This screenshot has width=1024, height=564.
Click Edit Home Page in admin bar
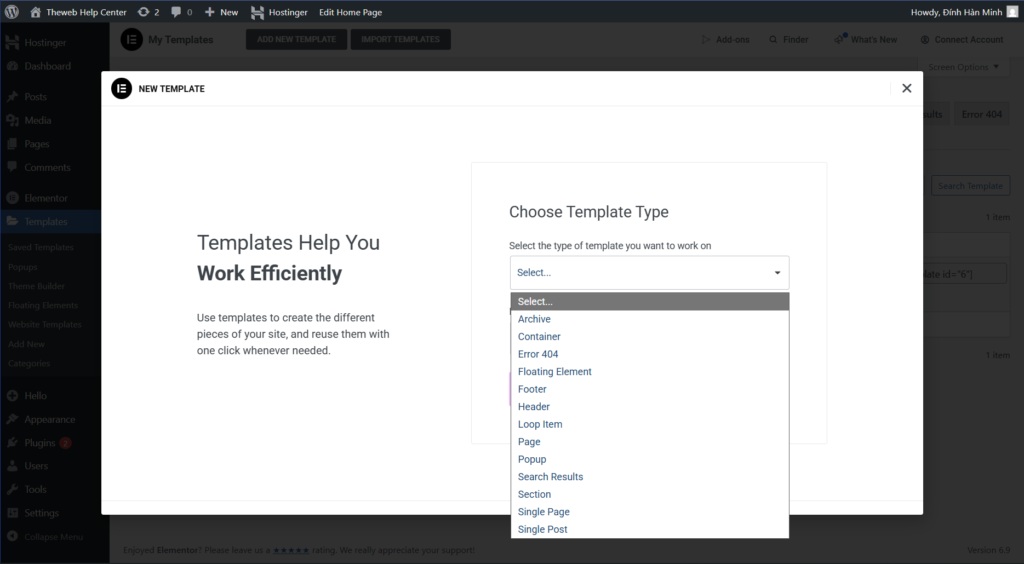click(350, 12)
